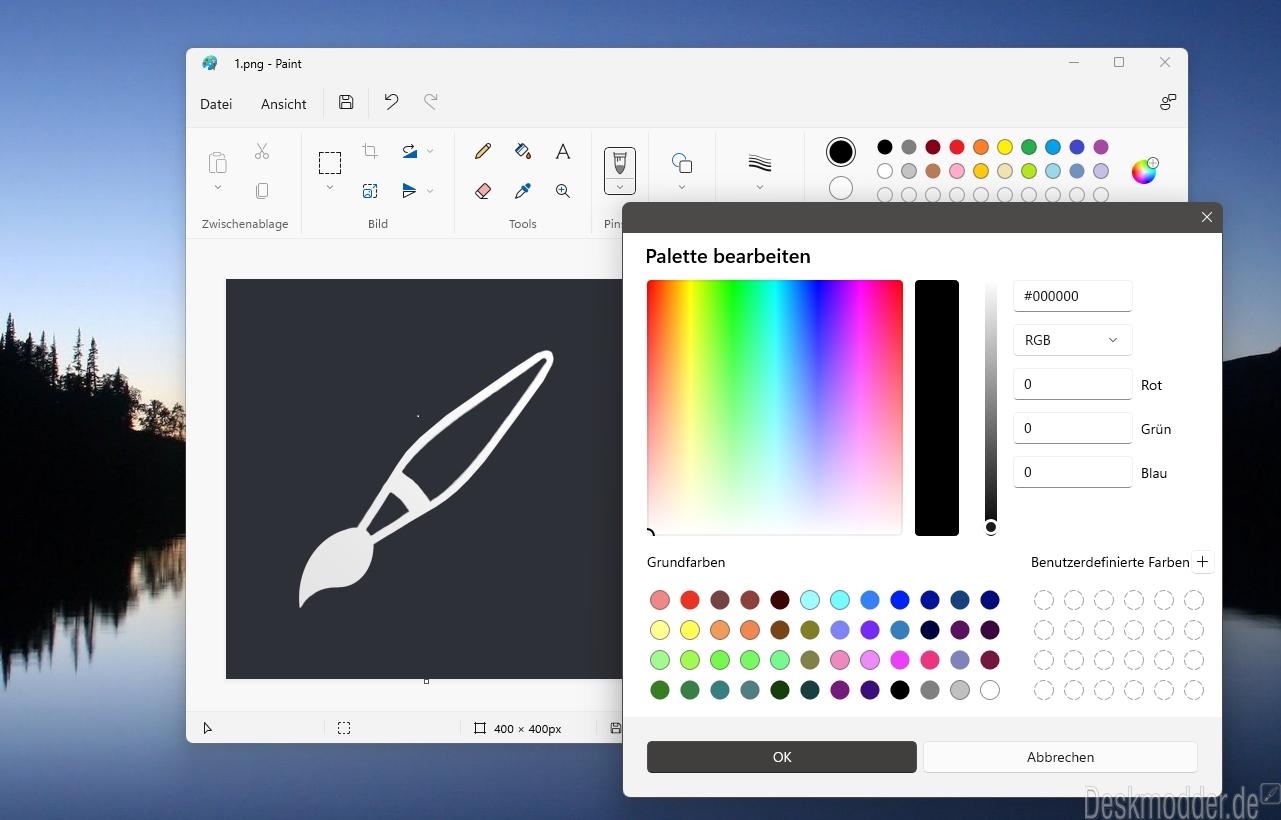The width and height of the screenshot is (1281, 820).
Task: Click the hex color code field
Action: pyautogui.click(x=1073, y=296)
